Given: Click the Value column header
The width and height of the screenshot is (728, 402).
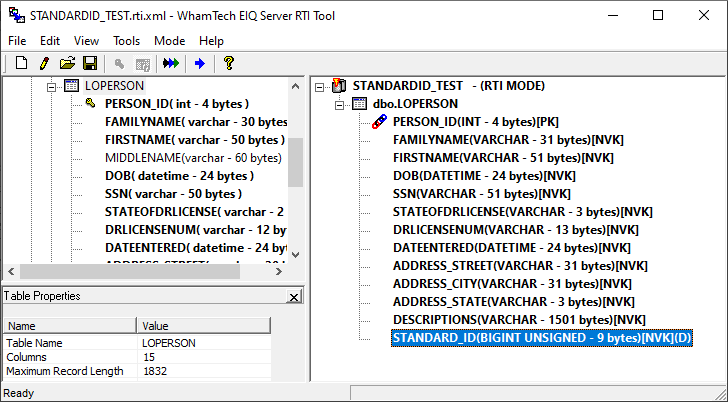Looking at the screenshot, I should pos(204,326).
